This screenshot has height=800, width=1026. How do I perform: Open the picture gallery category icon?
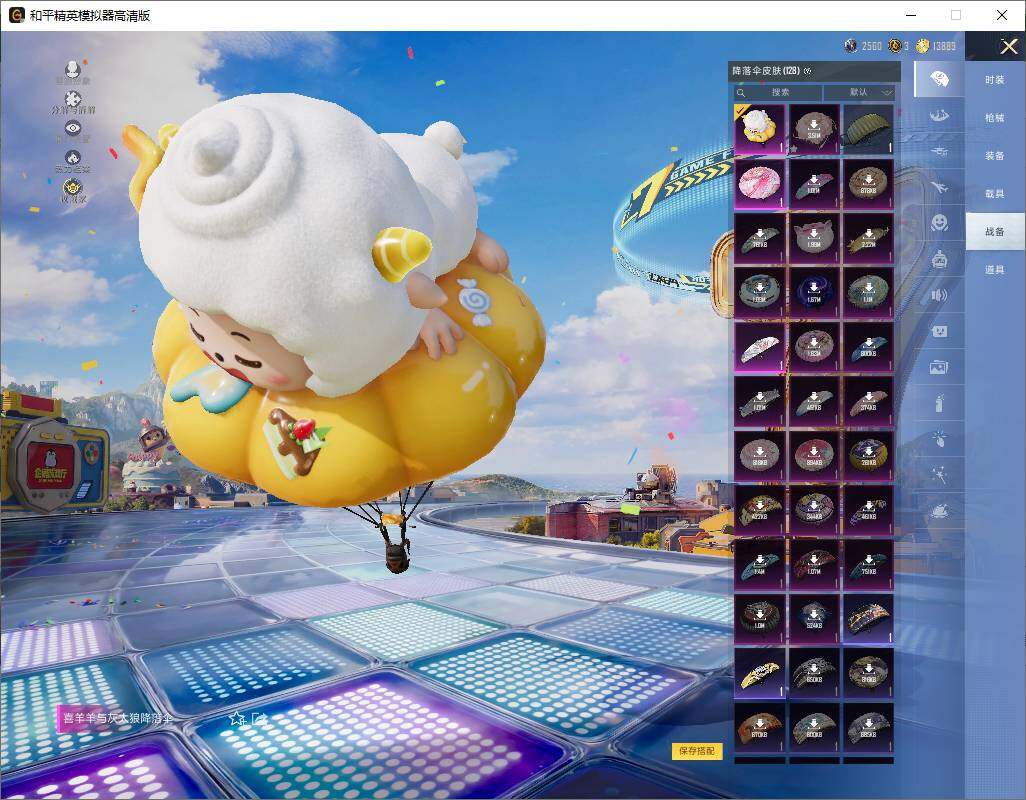(939, 368)
